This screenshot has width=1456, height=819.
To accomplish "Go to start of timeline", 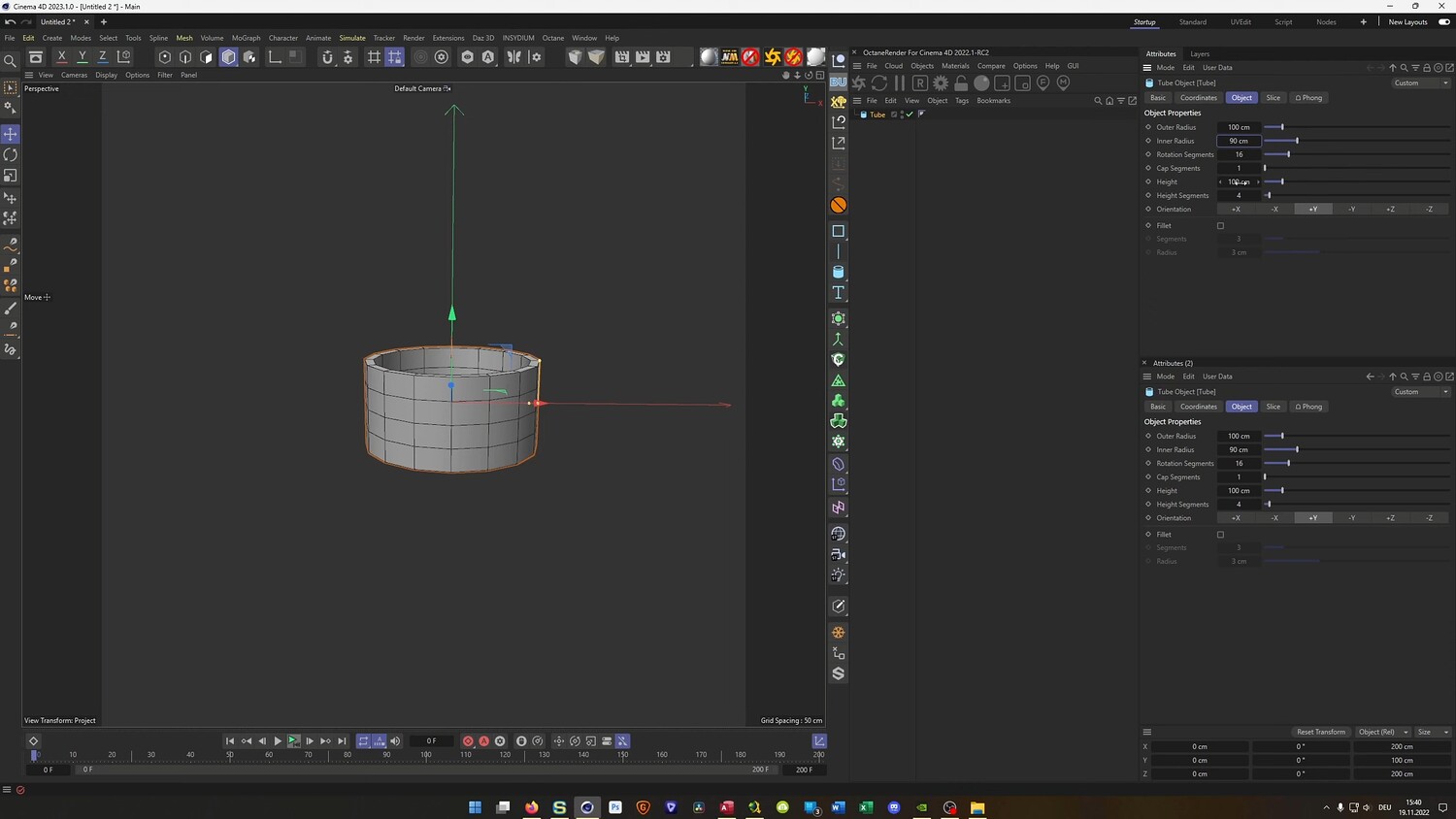I will point(230,741).
